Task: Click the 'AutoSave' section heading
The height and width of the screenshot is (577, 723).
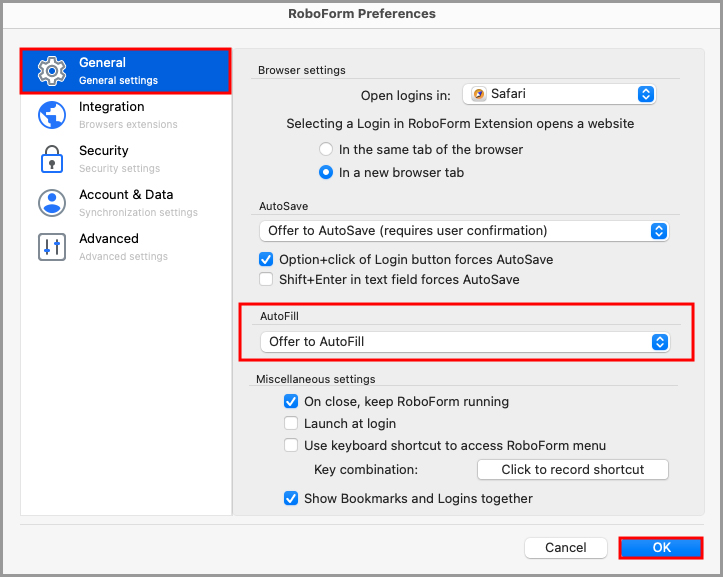Action: coord(284,206)
